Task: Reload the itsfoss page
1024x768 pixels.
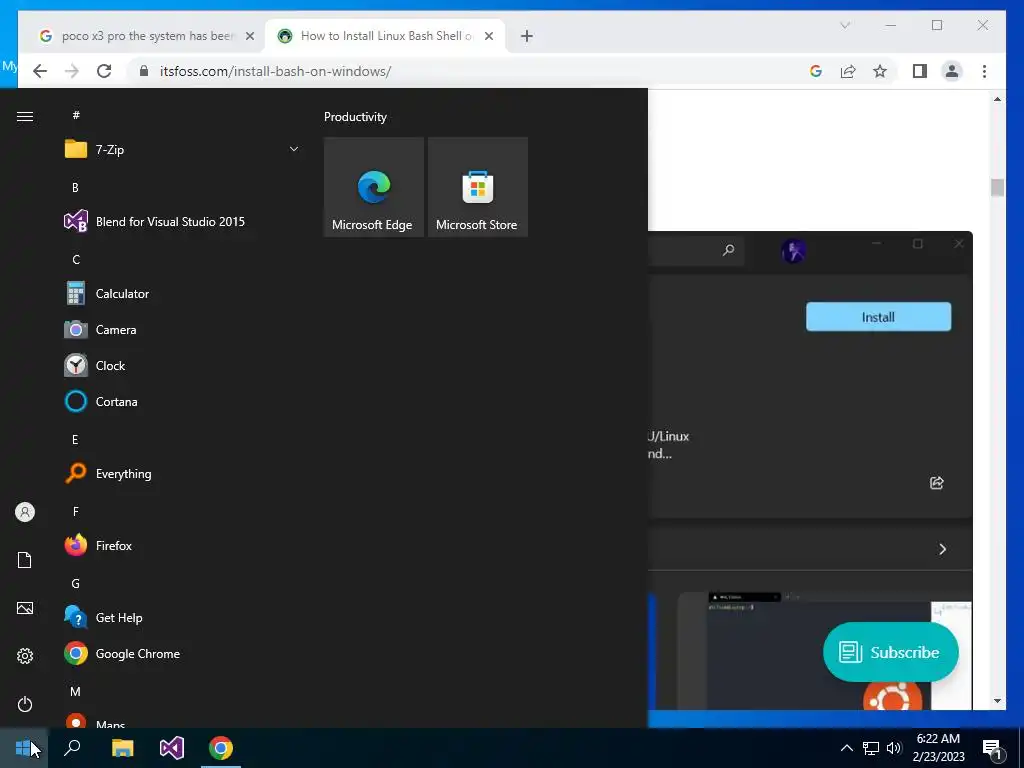Action: point(104,71)
